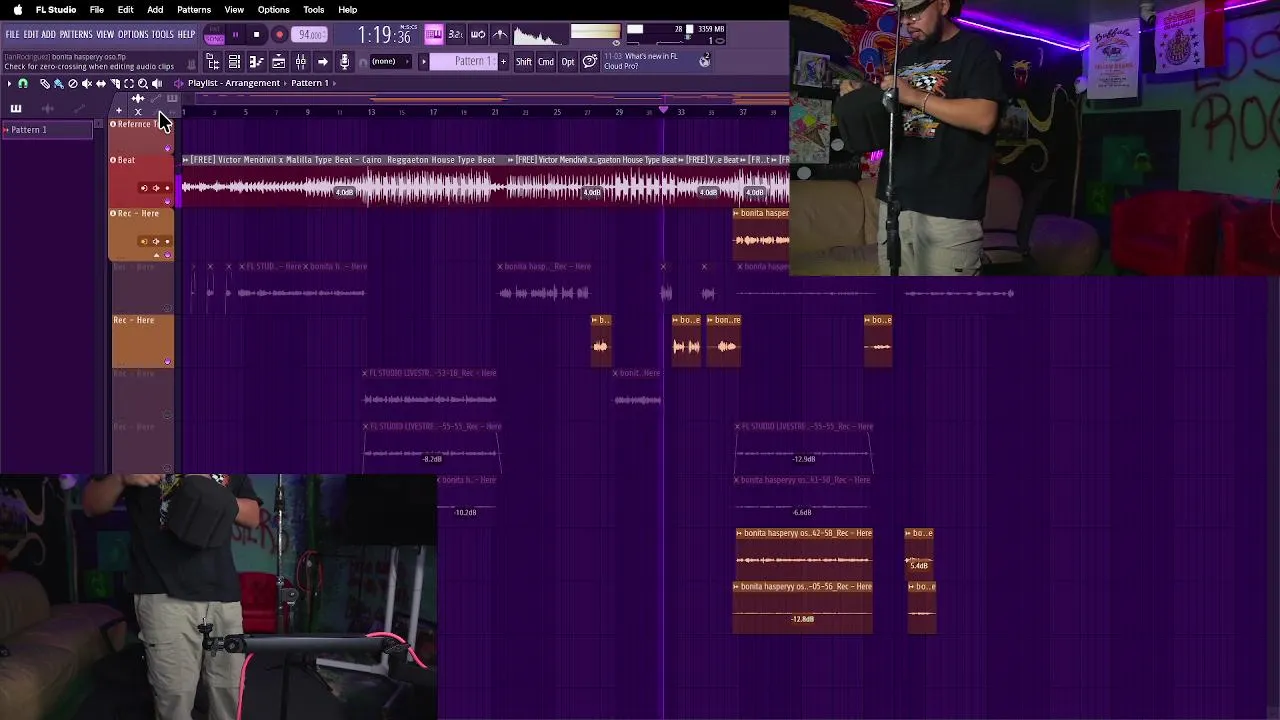Open the playlist options arrow menu
Image resolution: width=1280 pixels, height=720 pixels.
pos(9,84)
